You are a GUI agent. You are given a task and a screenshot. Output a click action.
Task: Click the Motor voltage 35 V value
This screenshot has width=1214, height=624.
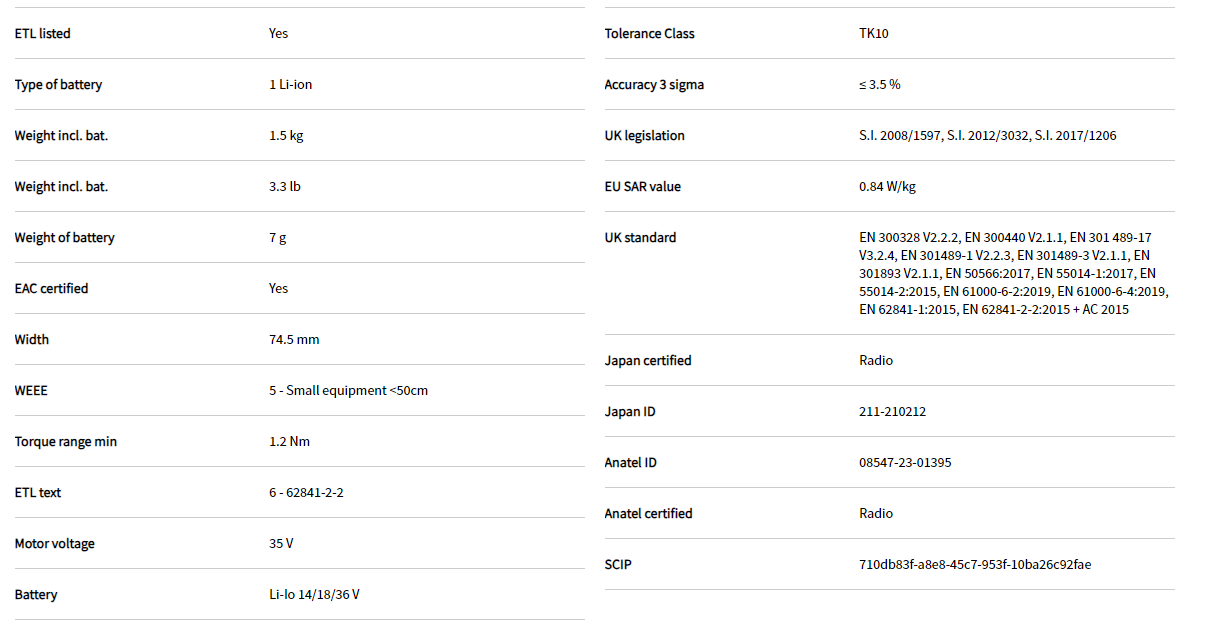click(281, 543)
